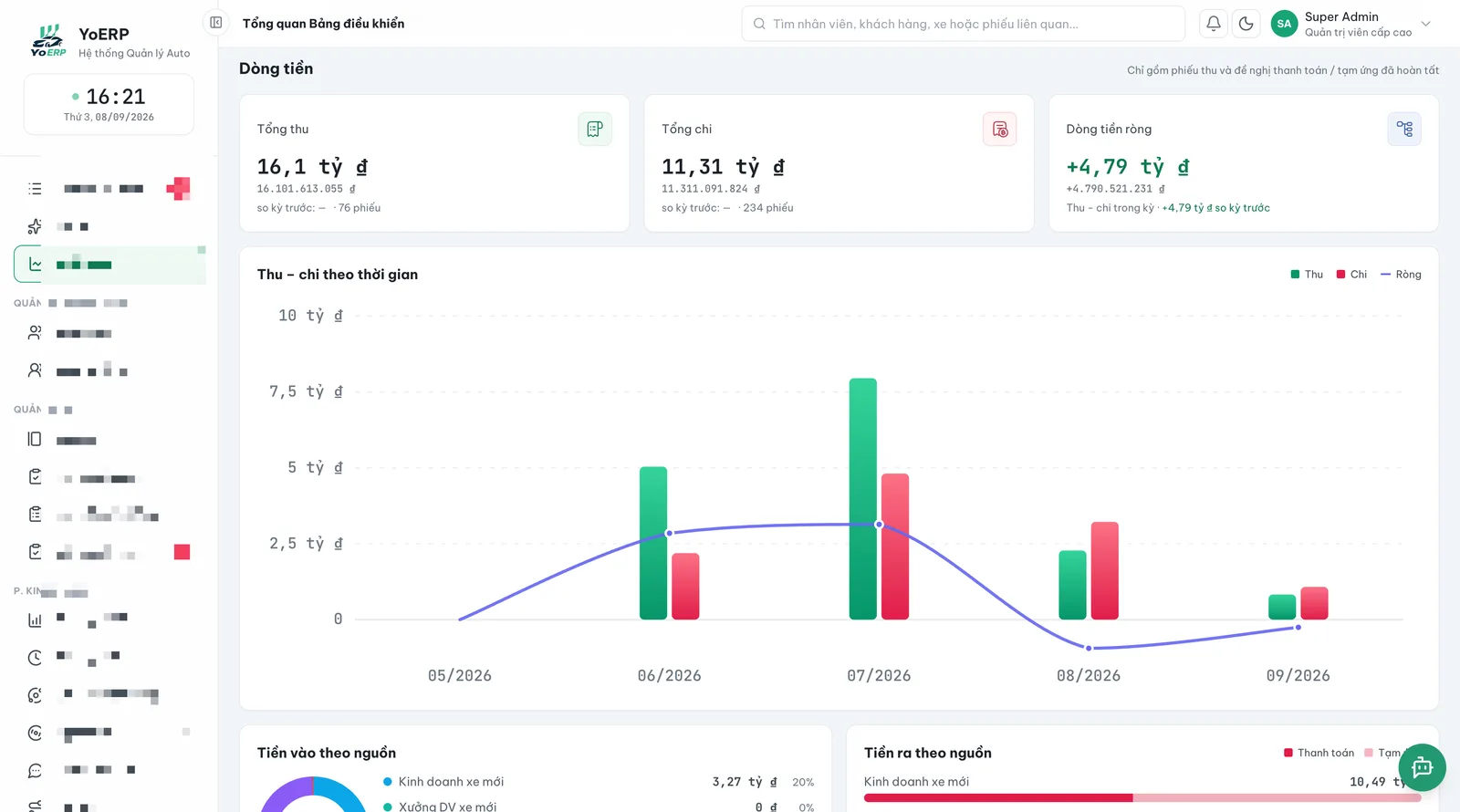1460x812 pixels.
Task: Click the '3,27 tỷ ₫' inflow value
Action: click(x=745, y=782)
